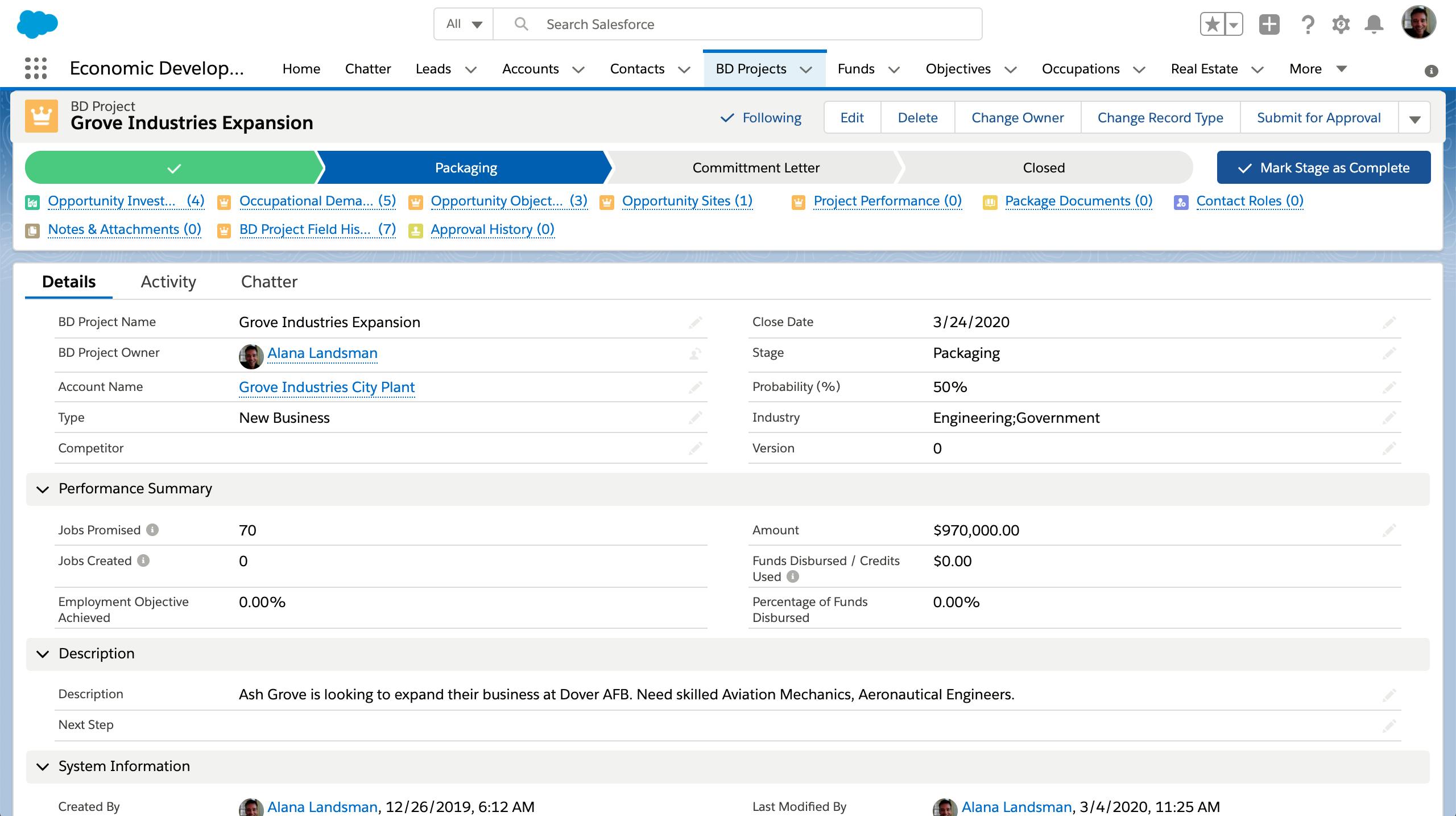Open the App Launcher grid icon

pyautogui.click(x=36, y=69)
